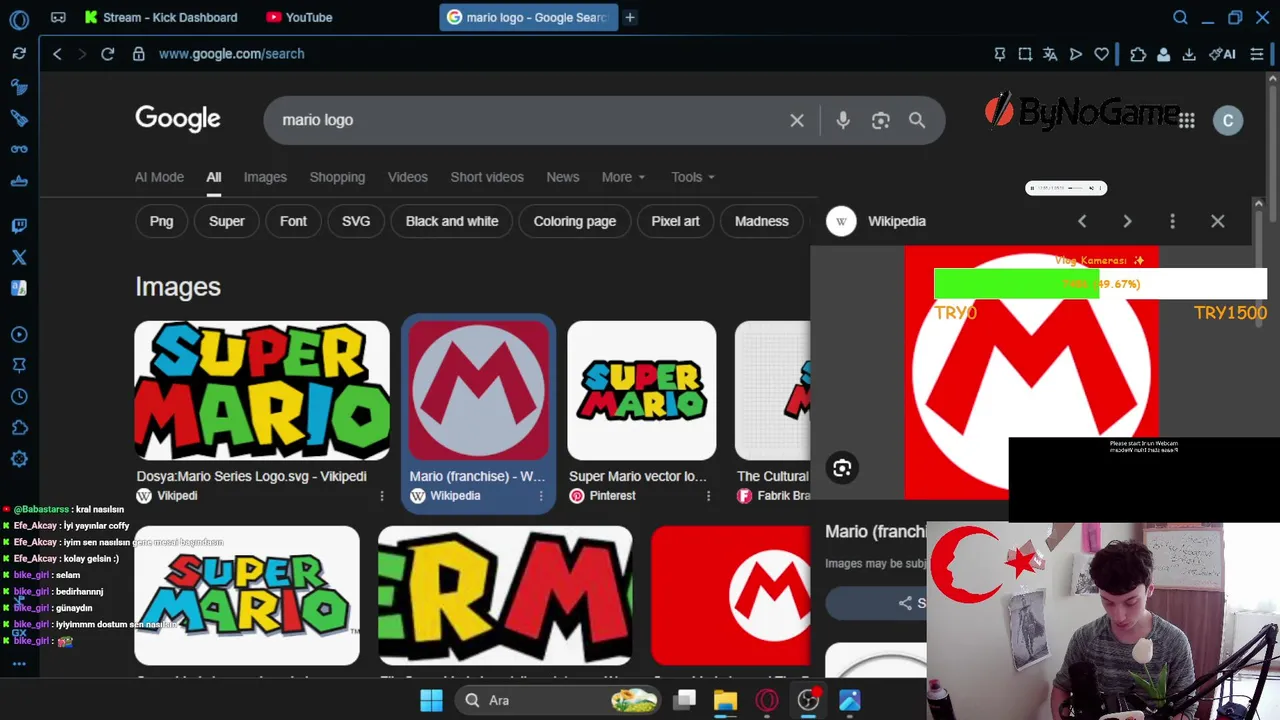1280x720 pixels.
Task: Open Google account avatar C
Action: [1228, 120]
